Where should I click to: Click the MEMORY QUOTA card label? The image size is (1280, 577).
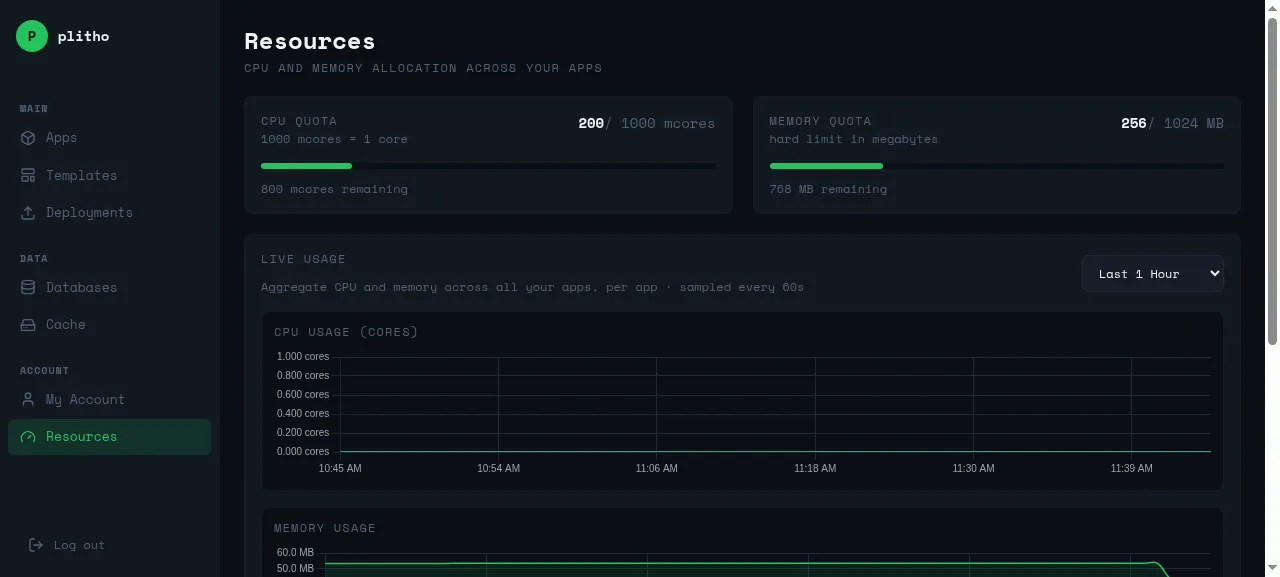820,121
